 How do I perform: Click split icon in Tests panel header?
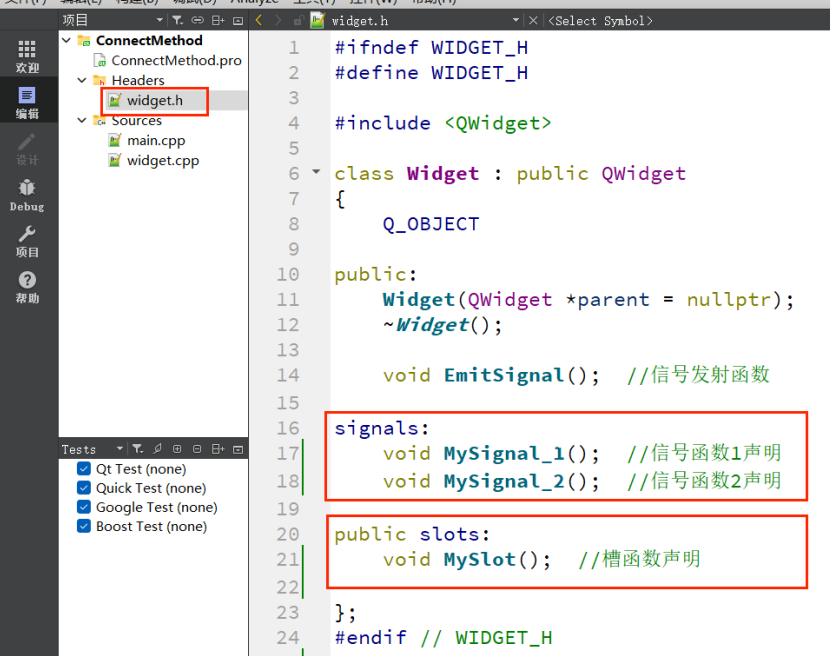[x=218, y=449]
